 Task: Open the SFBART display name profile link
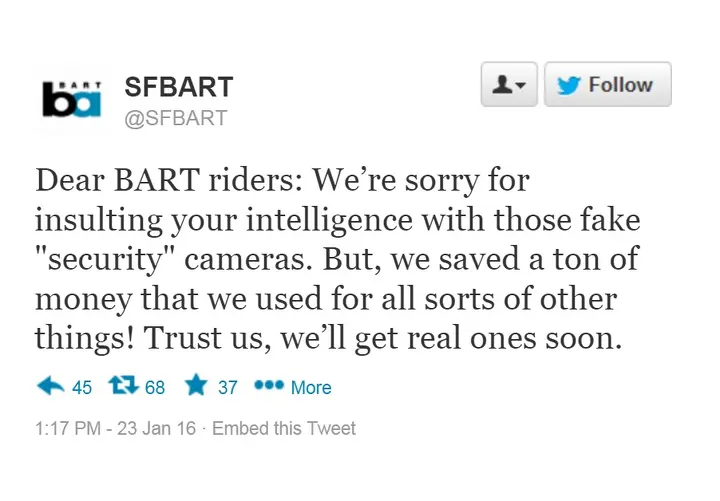coord(177,86)
